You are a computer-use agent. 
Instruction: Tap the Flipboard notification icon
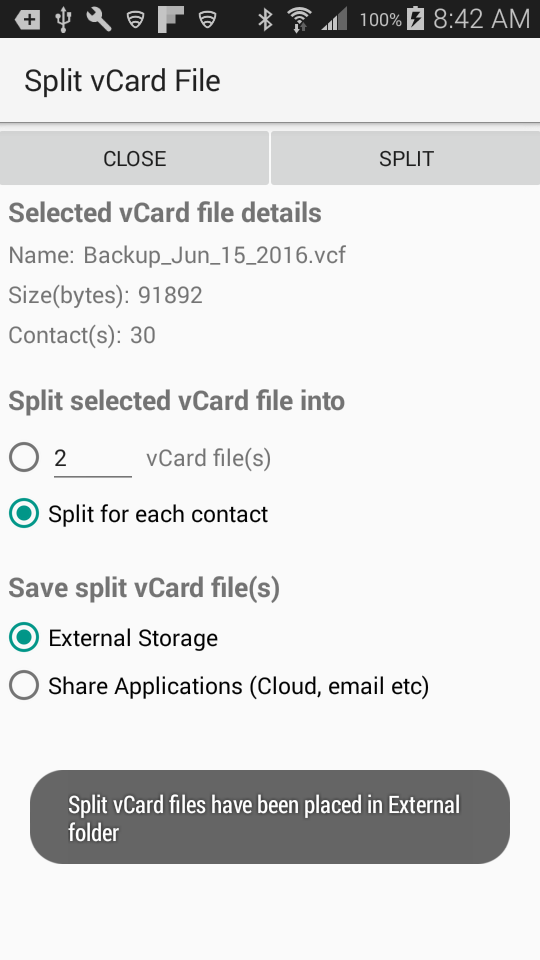[171, 20]
